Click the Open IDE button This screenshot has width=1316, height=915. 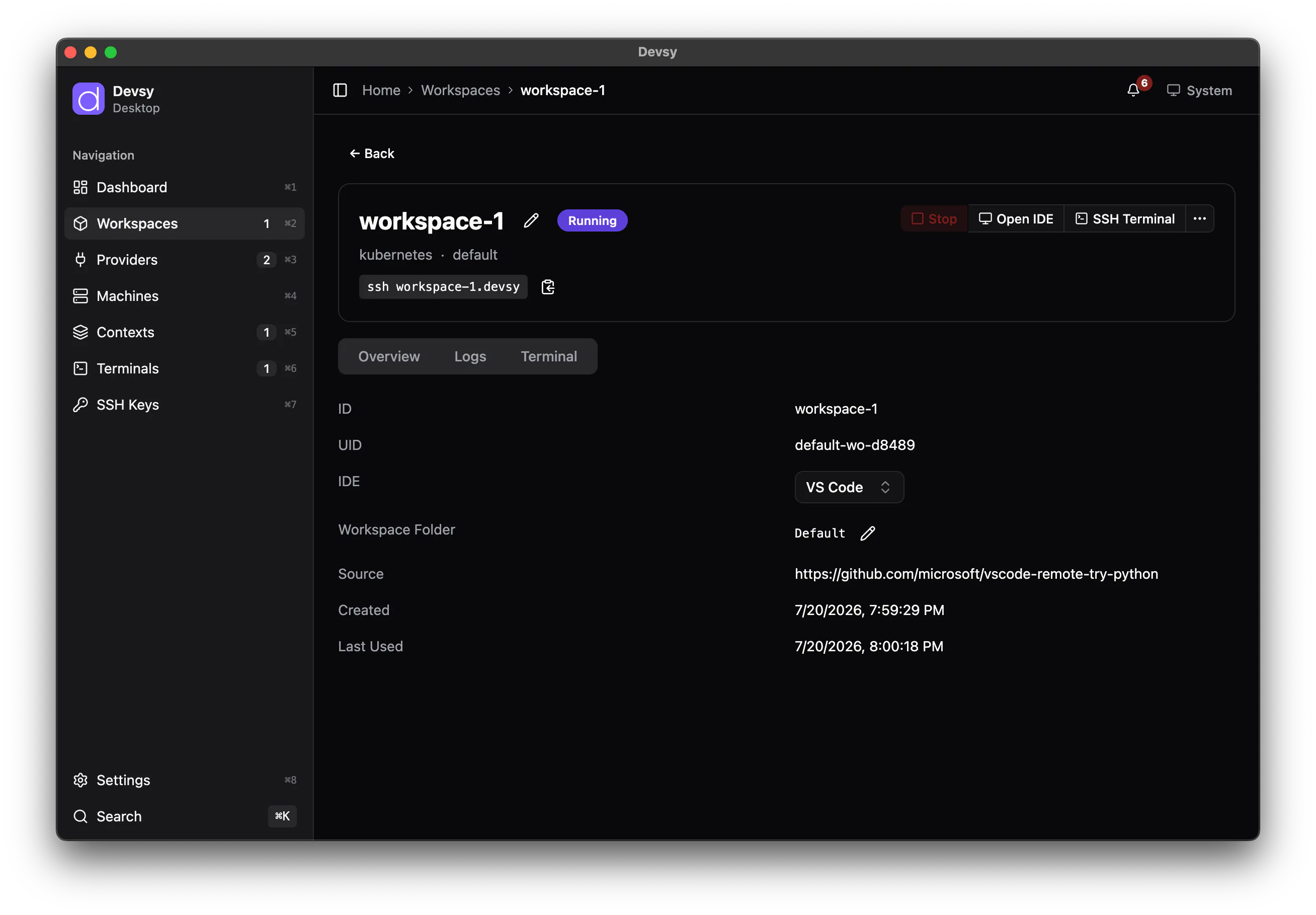(1016, 218)
